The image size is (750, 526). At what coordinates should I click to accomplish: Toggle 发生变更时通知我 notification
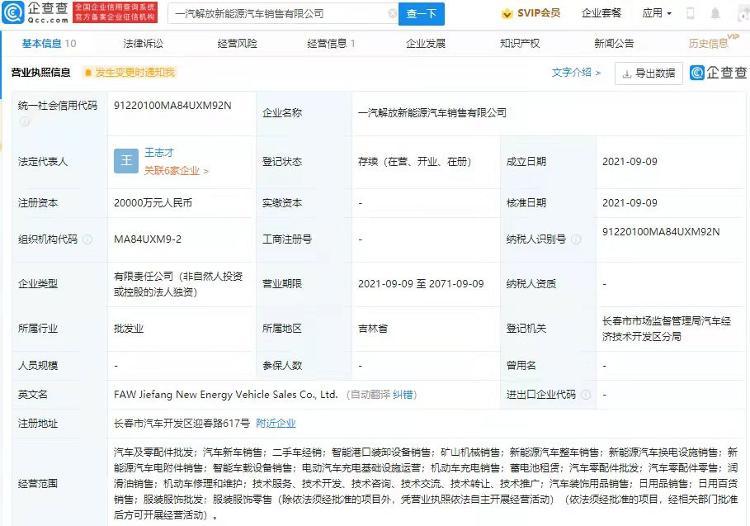coord(130,73)
